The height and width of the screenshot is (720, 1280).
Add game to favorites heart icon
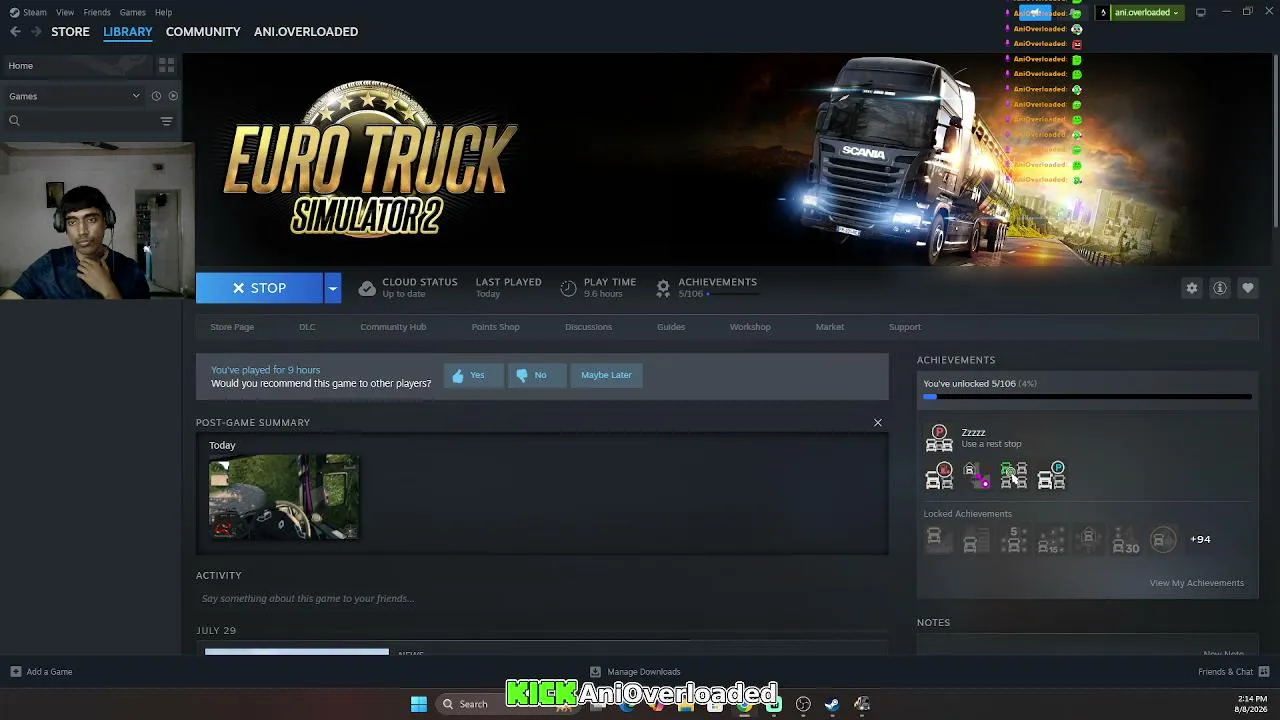coord(1248,288)
